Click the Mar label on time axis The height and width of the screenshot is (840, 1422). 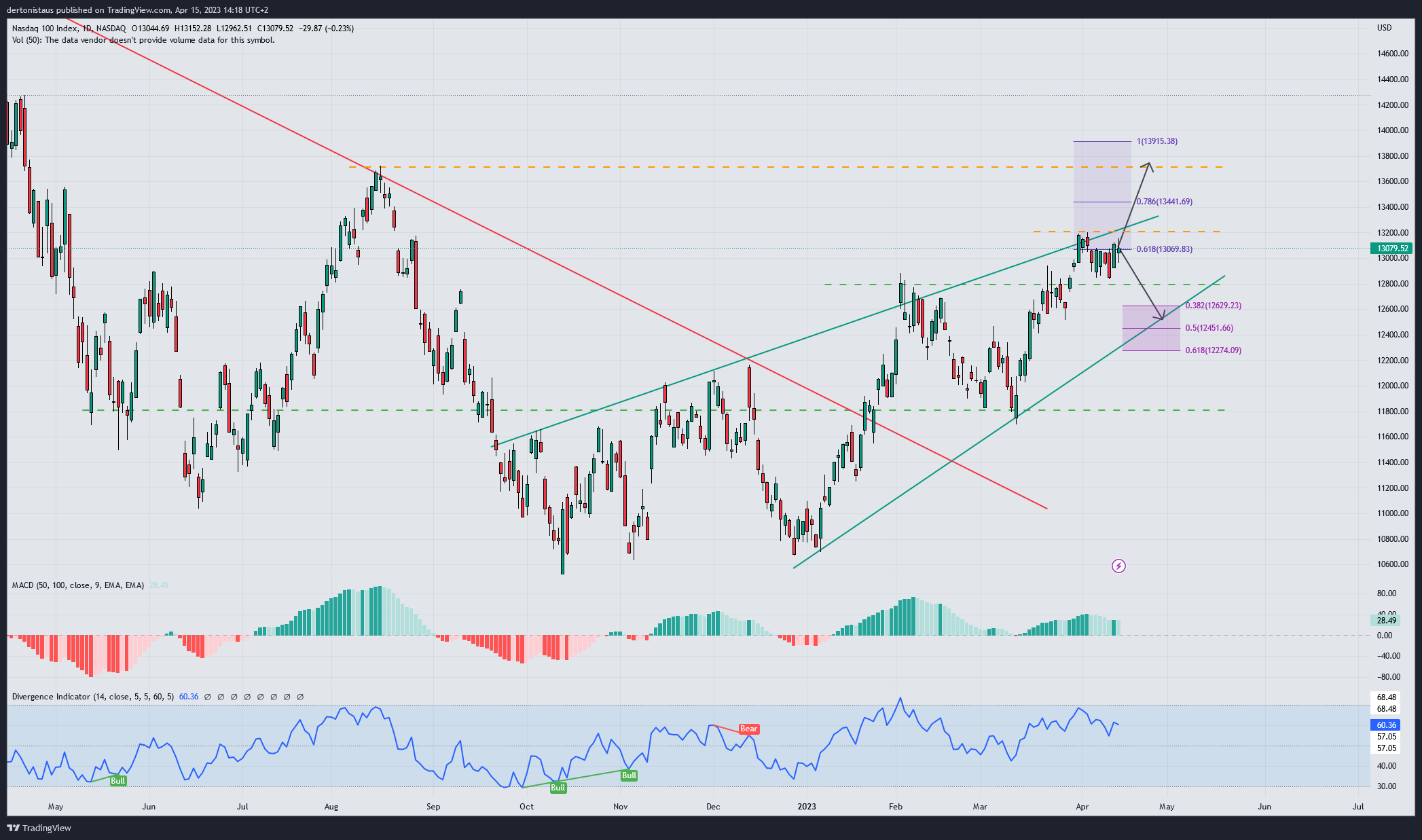point(980,807)
